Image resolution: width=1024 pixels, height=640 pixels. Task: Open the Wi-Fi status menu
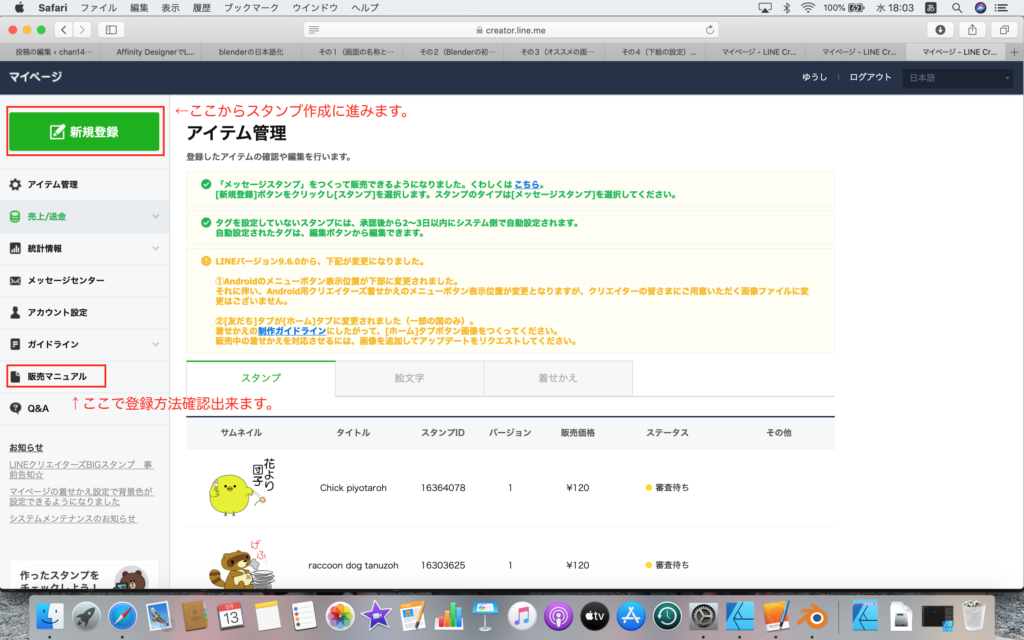[808, 8]
